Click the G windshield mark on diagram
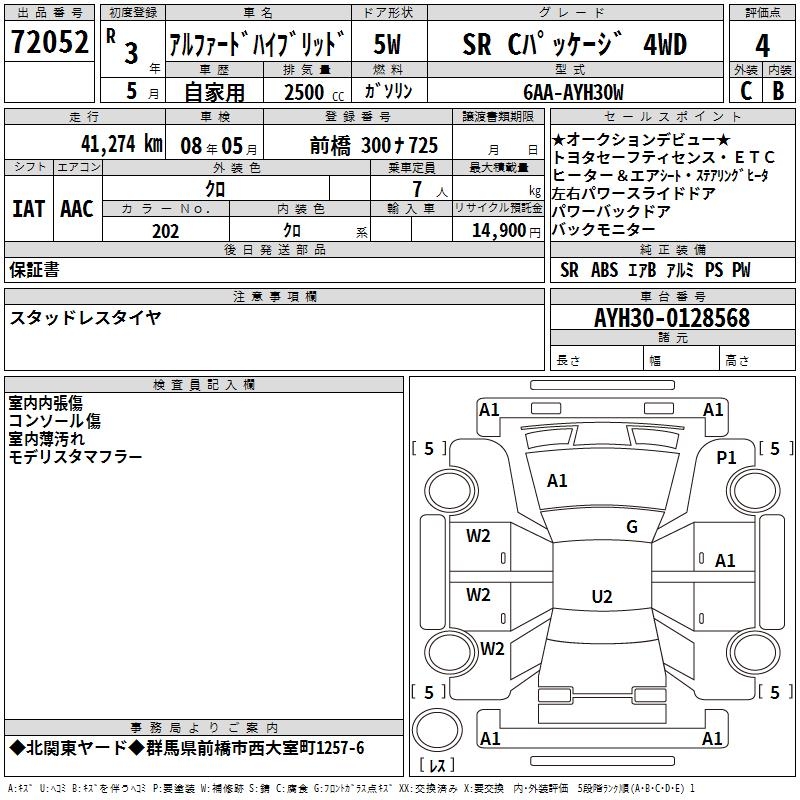Viewport: 800px width, 800px height. point(632,527)
